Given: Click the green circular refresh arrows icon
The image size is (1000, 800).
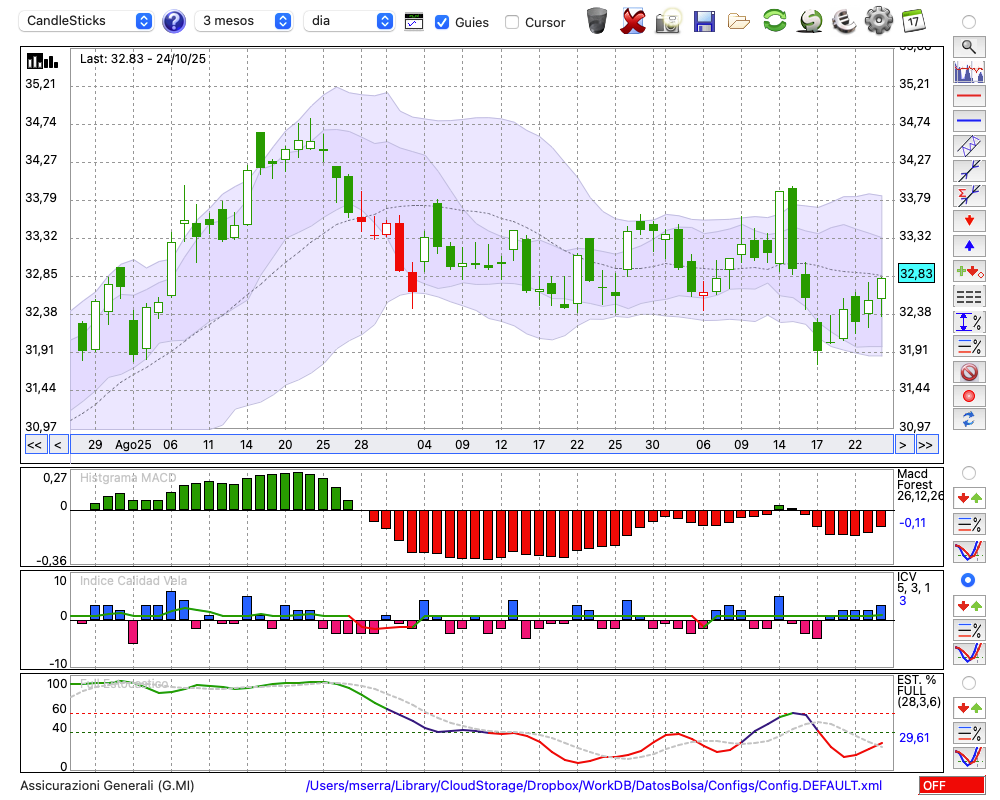Looking at the screenshot, I should [x=774, y=21].
